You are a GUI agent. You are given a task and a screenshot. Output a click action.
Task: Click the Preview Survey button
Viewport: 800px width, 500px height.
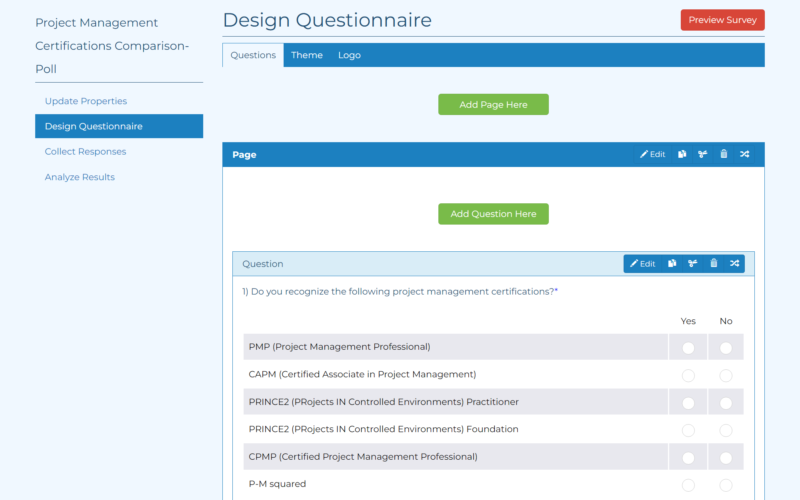(722, 20)
